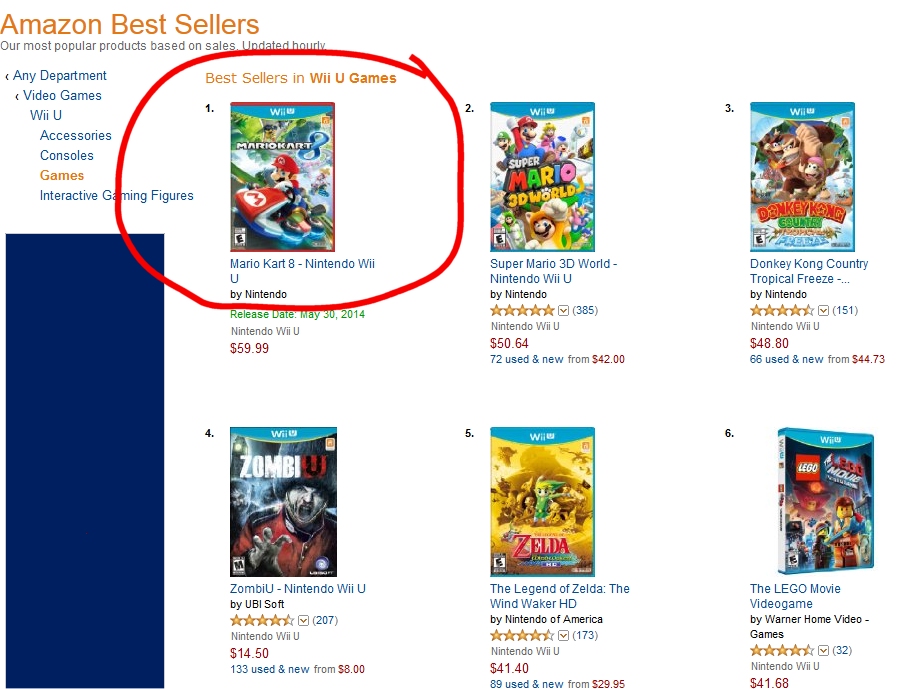909x689 pixels.
Task: Navigate to Video Games category
Action: (62, 96)
